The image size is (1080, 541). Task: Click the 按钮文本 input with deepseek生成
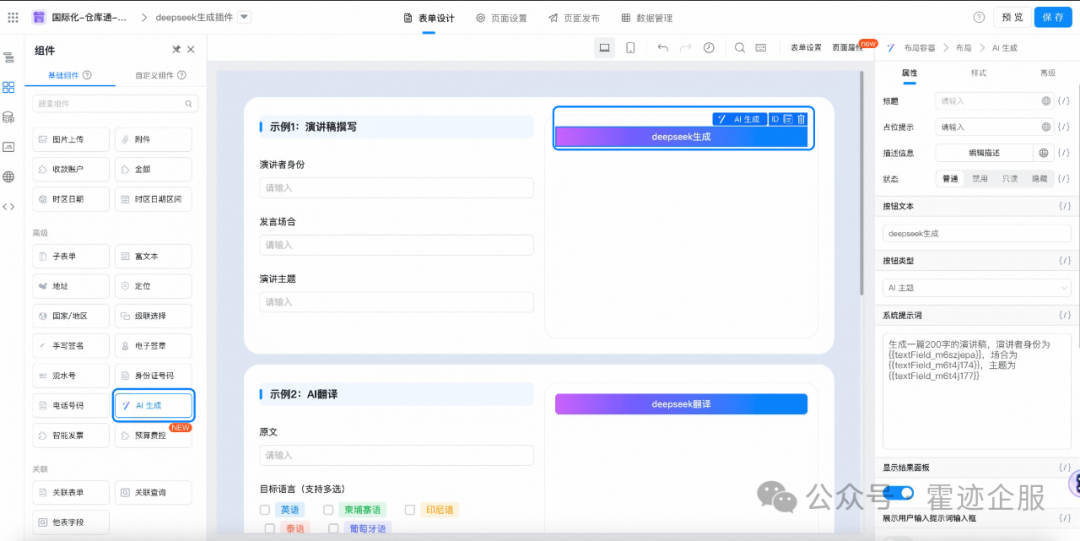coord(977,233)
